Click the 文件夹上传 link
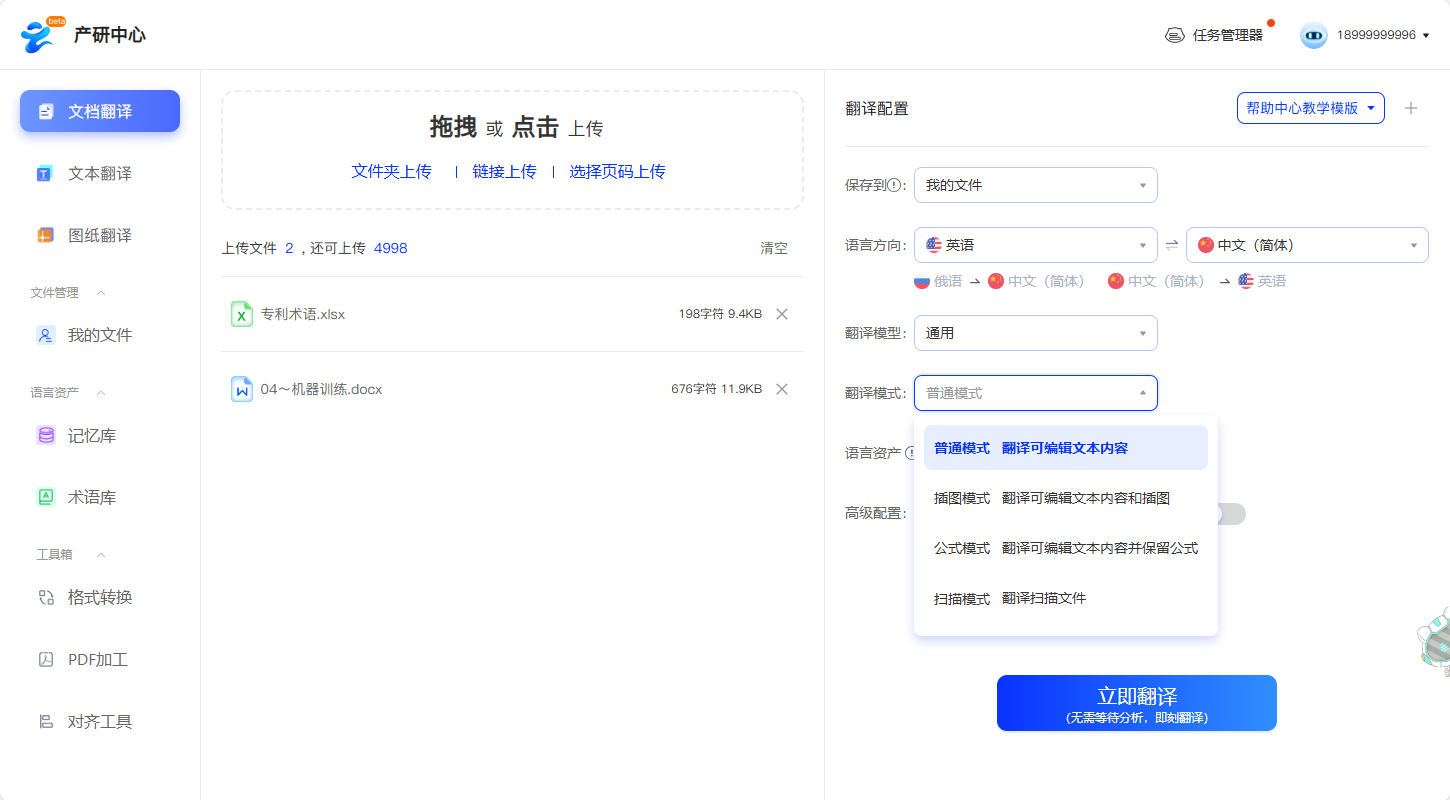Screen dimensions: 1450x800 pos(391,172)
